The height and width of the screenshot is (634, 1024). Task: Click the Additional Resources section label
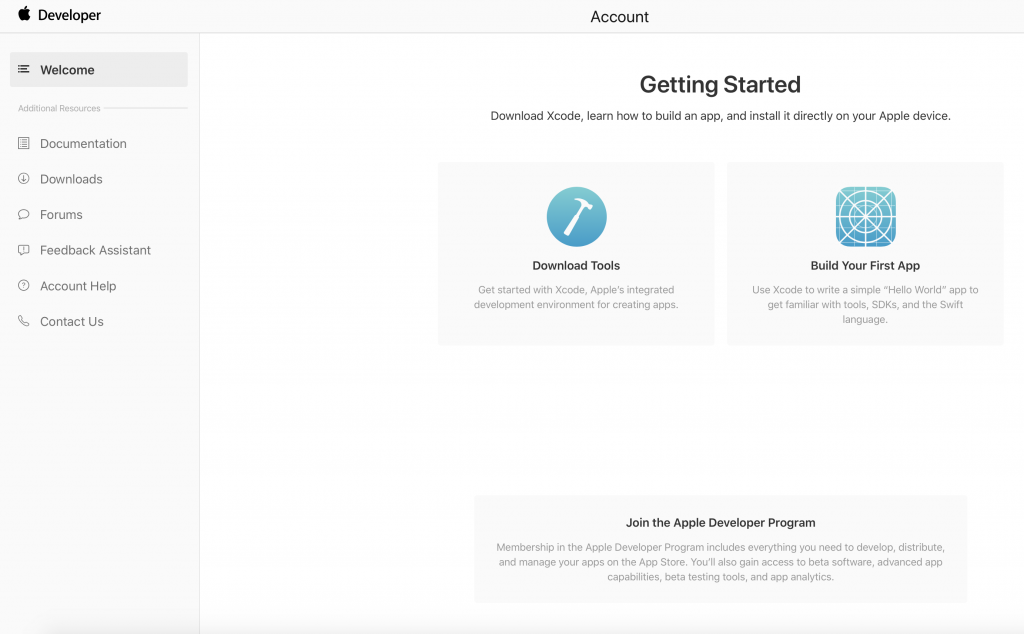click(x=59, y=108)
